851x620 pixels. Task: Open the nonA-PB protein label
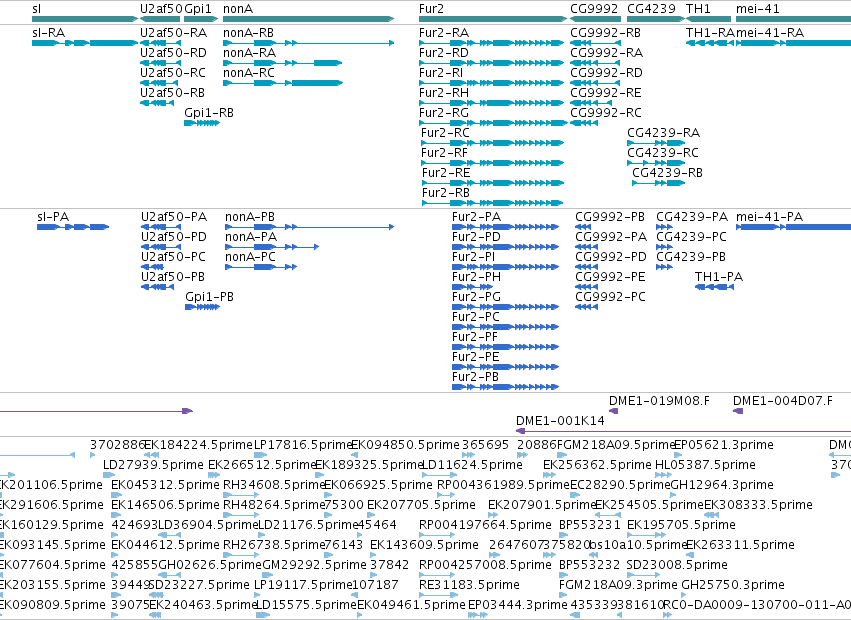[x=250, y=217]
